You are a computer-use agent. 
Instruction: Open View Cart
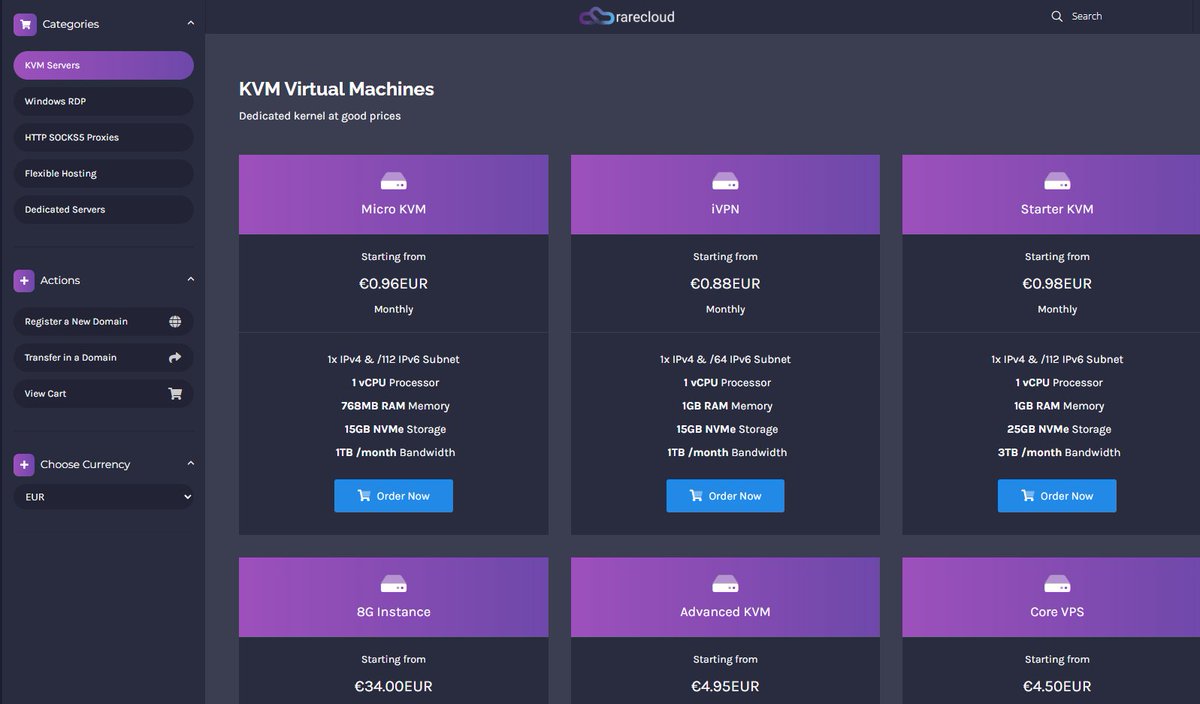coord(103,394)
